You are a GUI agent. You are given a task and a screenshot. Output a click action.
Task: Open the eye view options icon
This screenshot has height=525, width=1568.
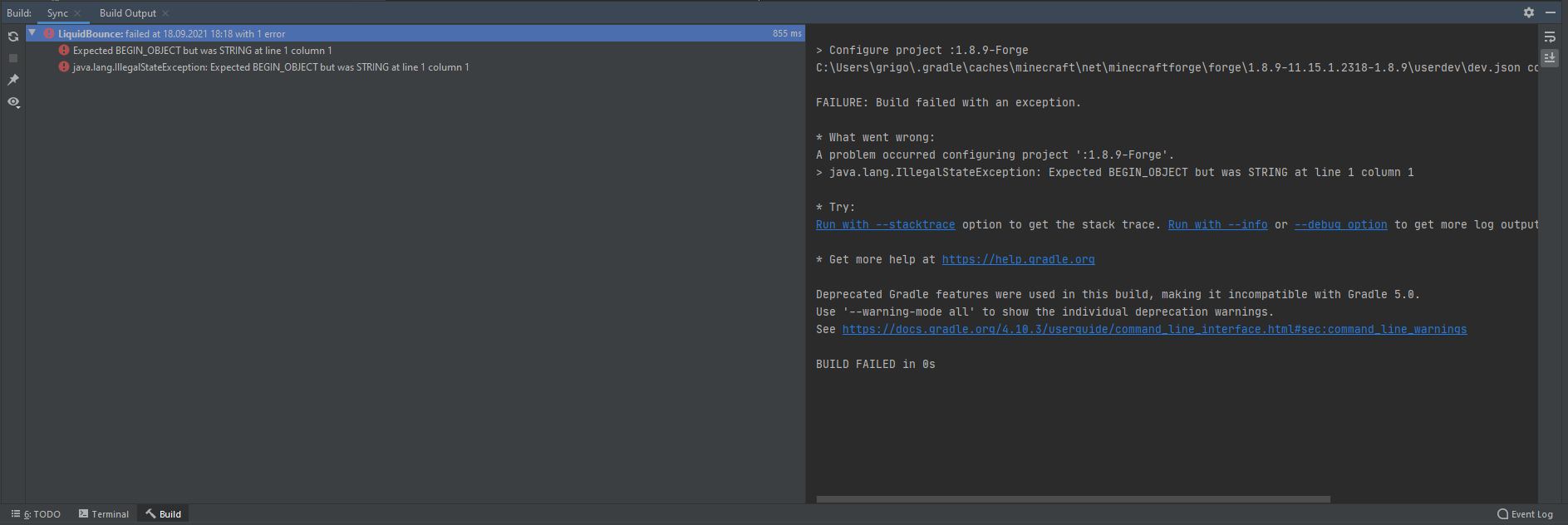click(x=13, y=102)
